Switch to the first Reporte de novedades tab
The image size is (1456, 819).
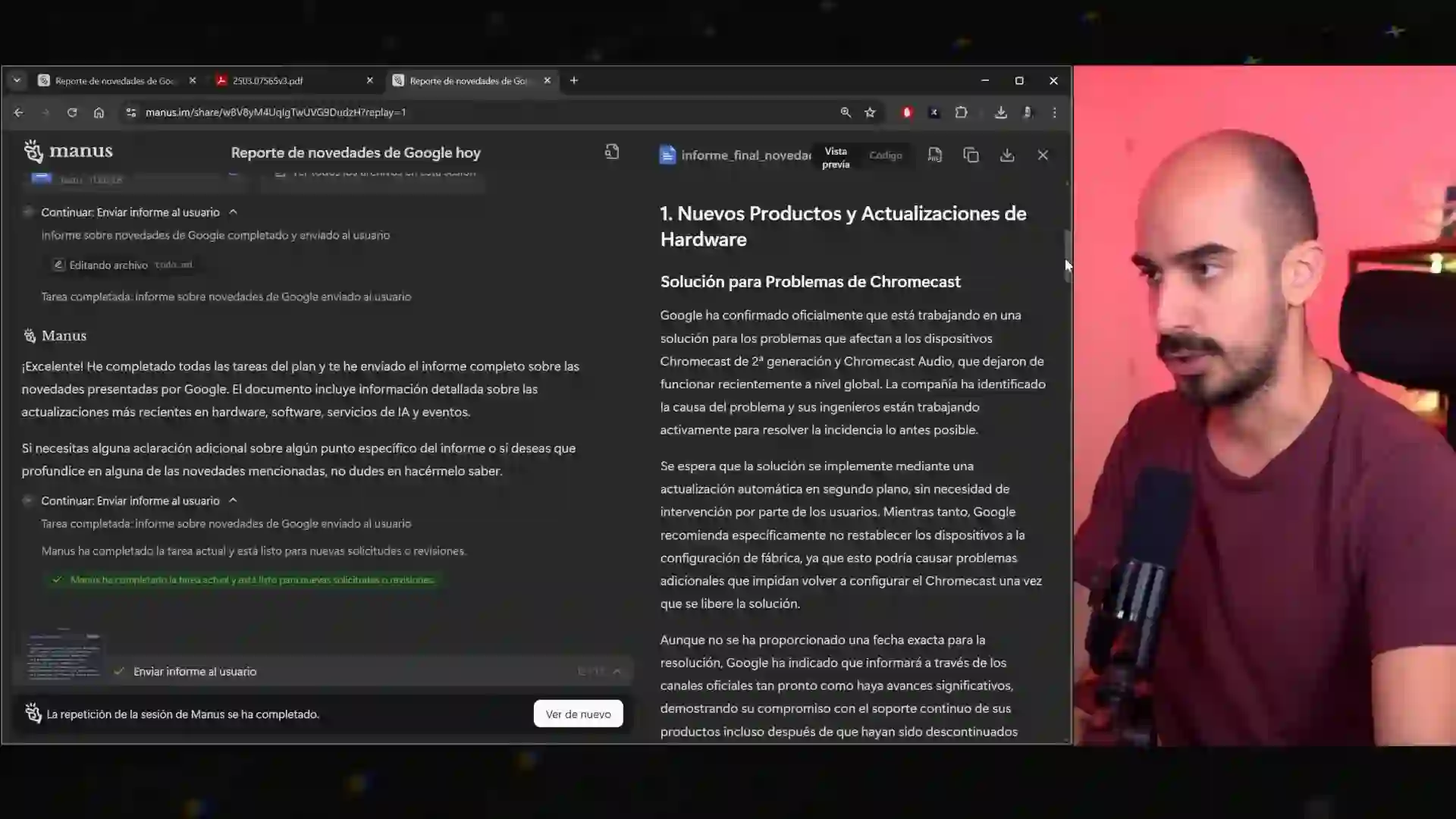(114, 80)
